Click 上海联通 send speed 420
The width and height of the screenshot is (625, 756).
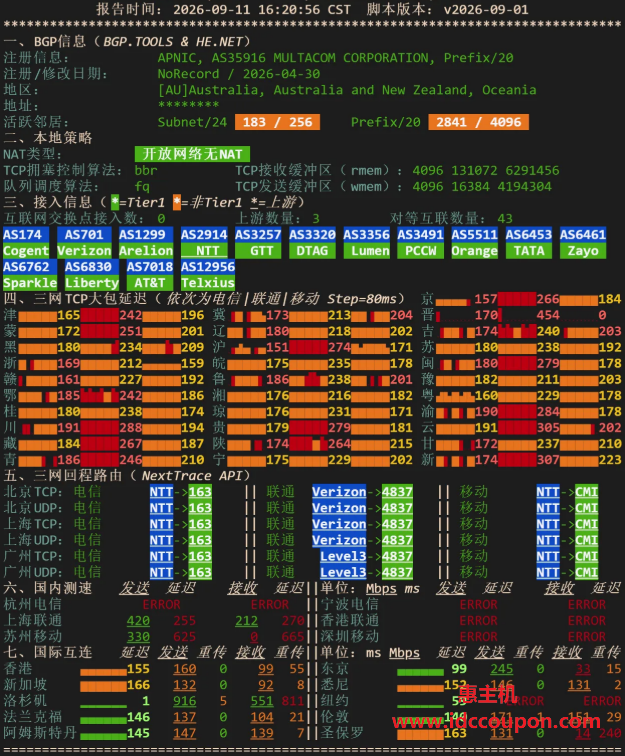[138, 621]
